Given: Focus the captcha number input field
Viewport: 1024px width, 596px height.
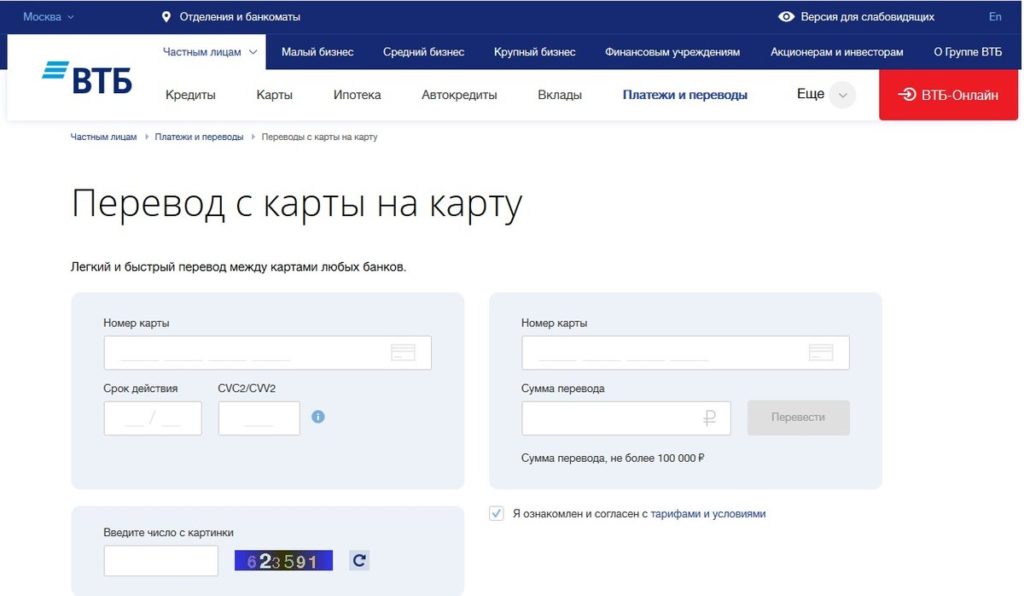Looking at the screenshot, I should tap(161, 560).
